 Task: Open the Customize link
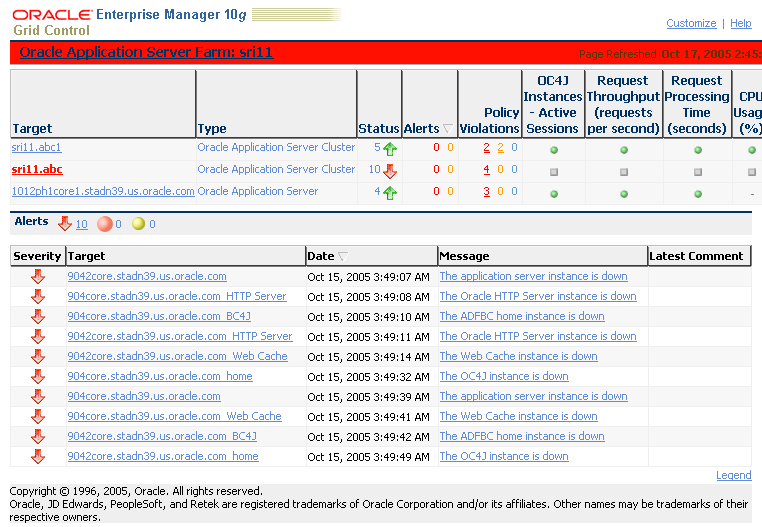pyautogui.click(x=691, y=23)
